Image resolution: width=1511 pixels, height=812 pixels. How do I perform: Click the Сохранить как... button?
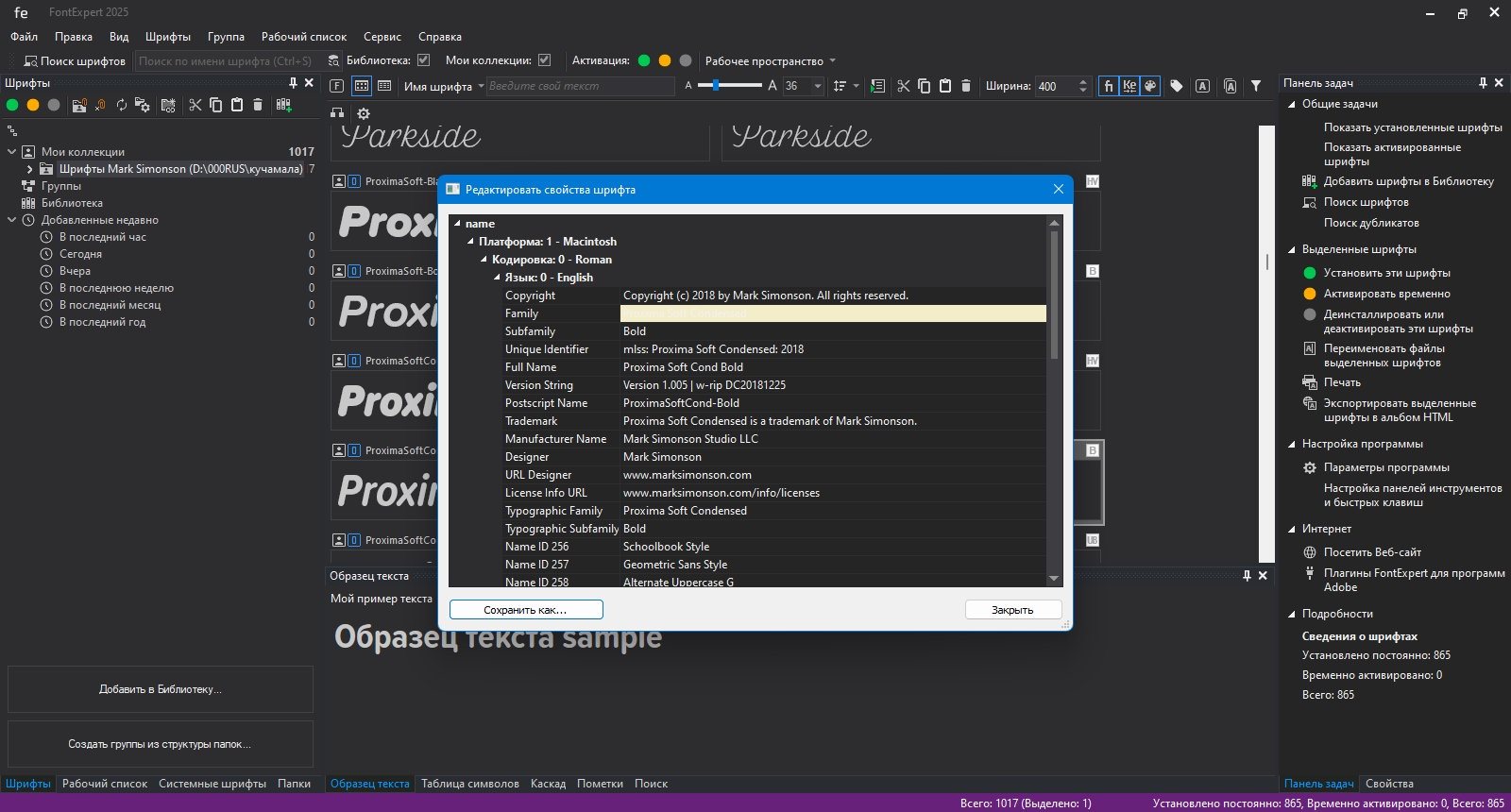(526, 610)
